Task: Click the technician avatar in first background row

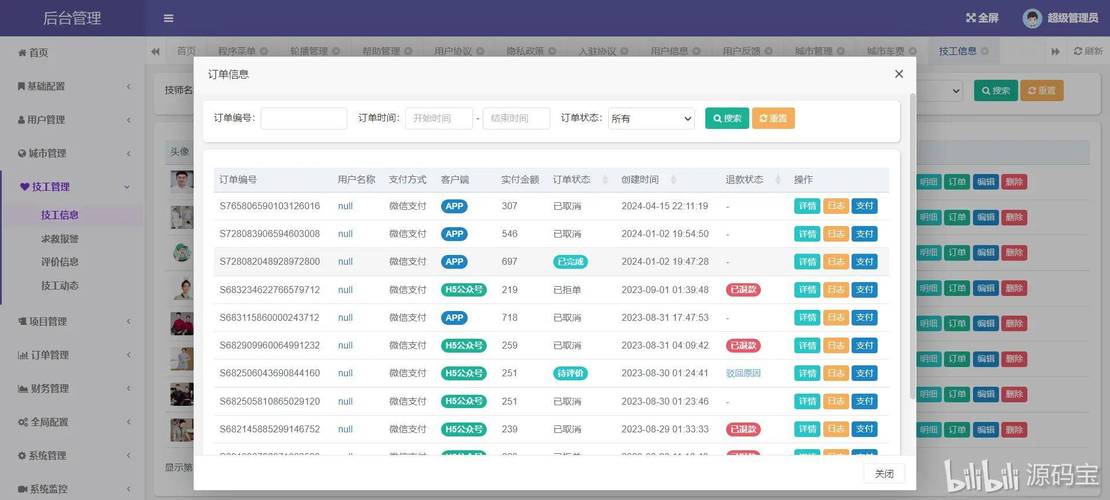Action: tap(181, 181)
